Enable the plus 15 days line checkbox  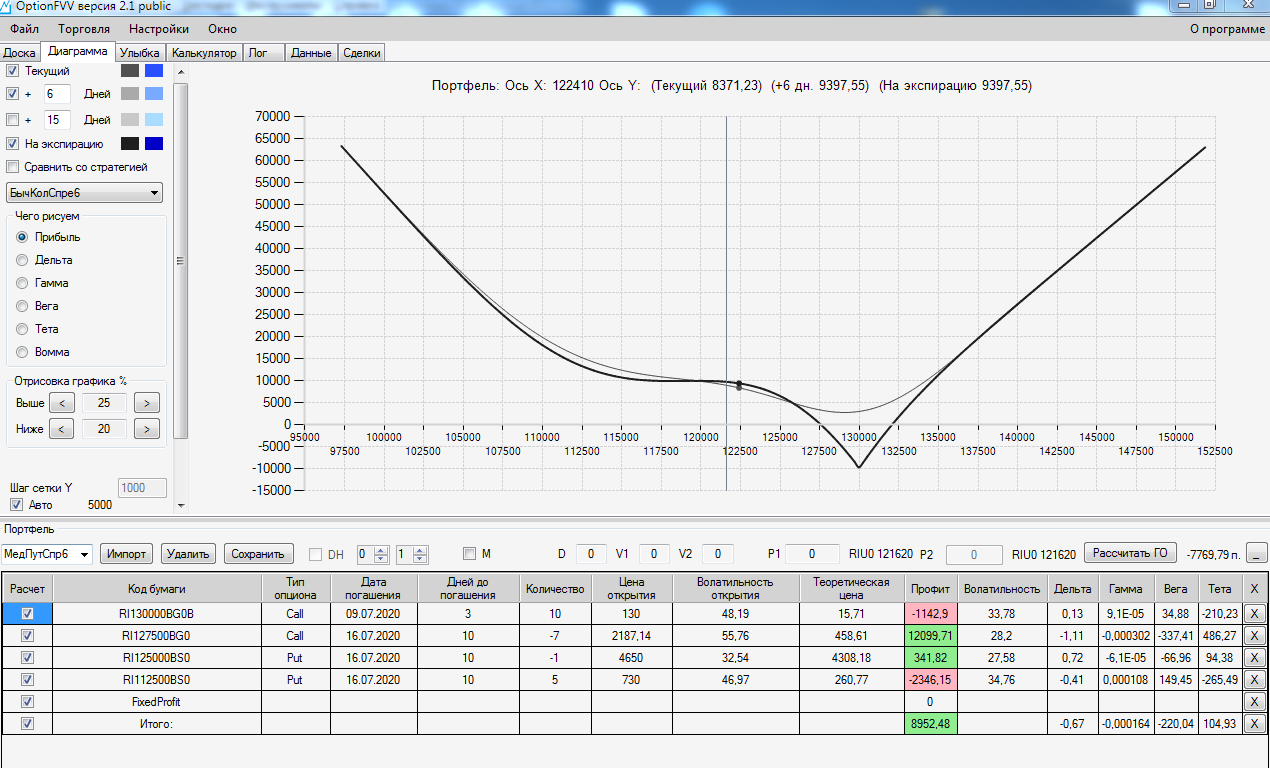(13, 120)
